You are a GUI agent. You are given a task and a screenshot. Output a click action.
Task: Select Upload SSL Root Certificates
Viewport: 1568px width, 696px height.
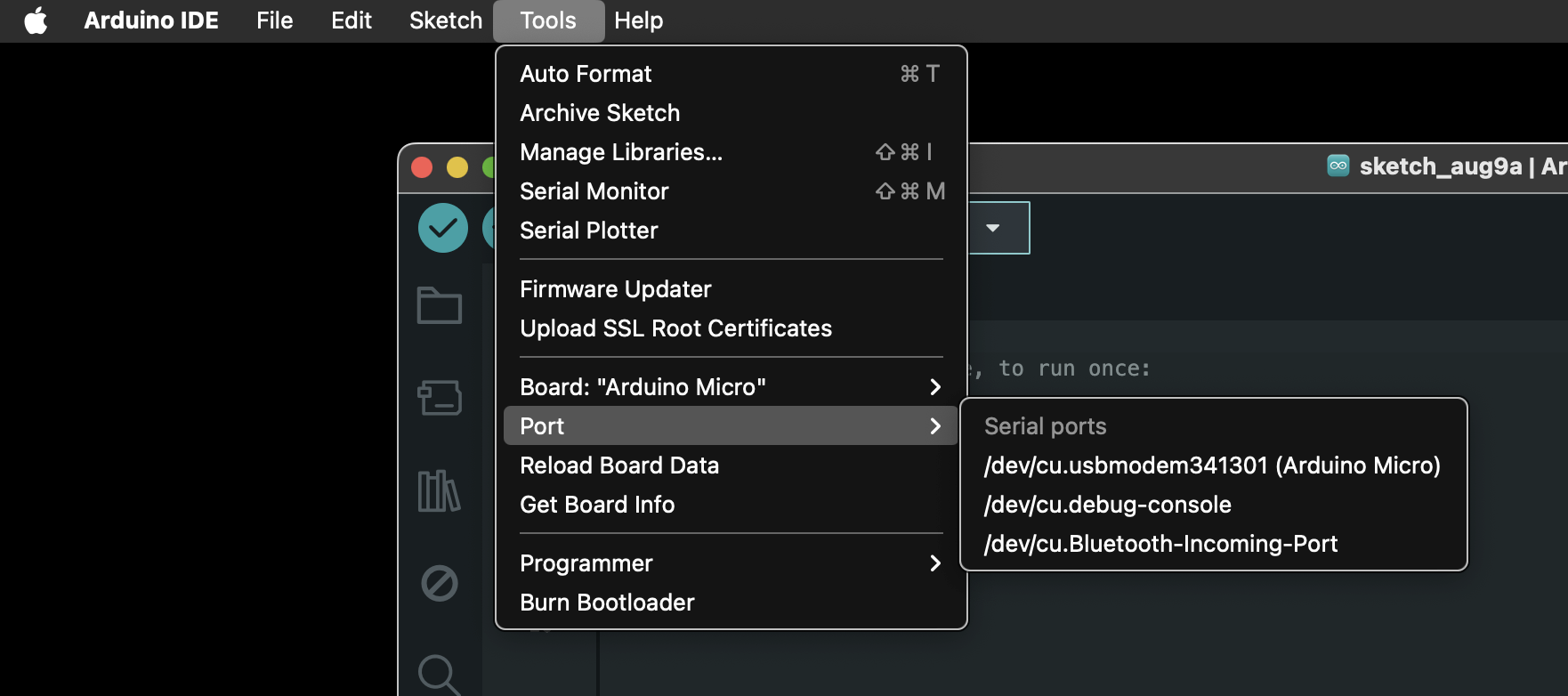click(x=731, y=328)
